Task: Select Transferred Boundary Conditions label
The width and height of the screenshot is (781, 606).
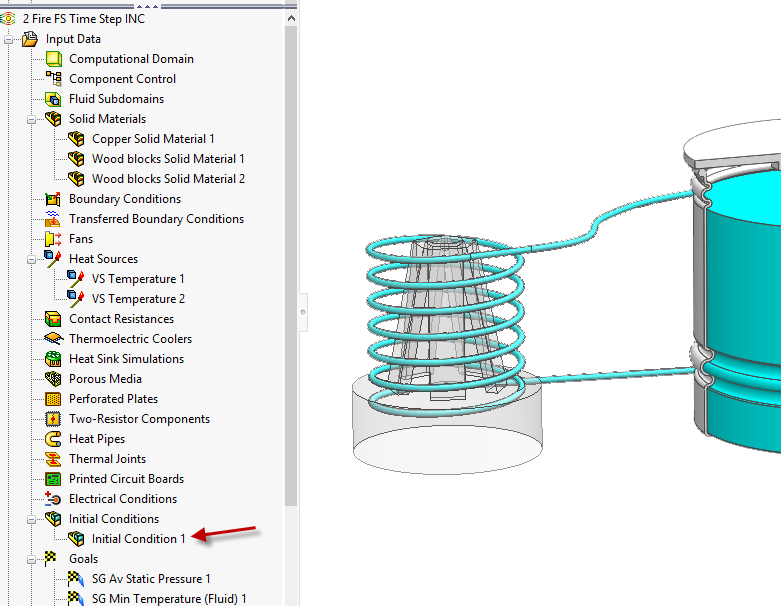Action: pos(156,219)
